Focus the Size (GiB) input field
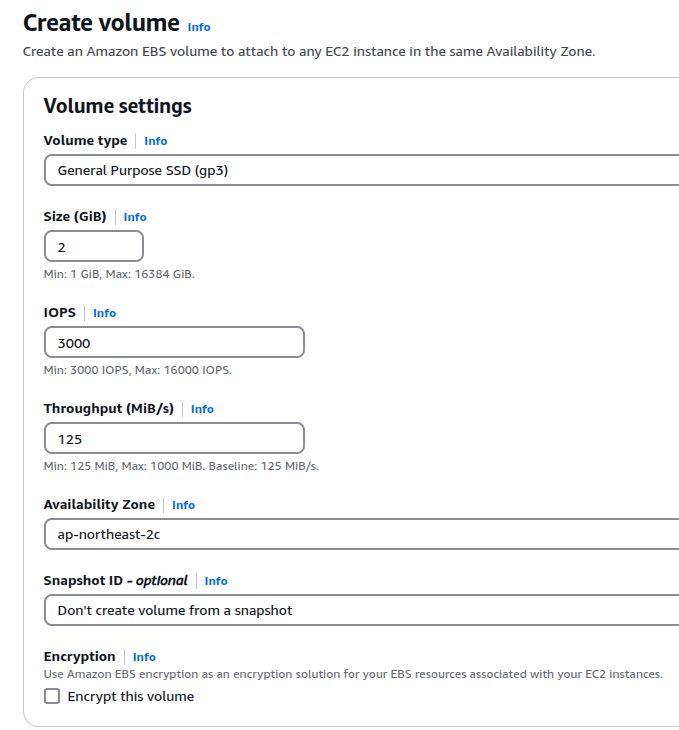The image size is (679, 730). 94,246
